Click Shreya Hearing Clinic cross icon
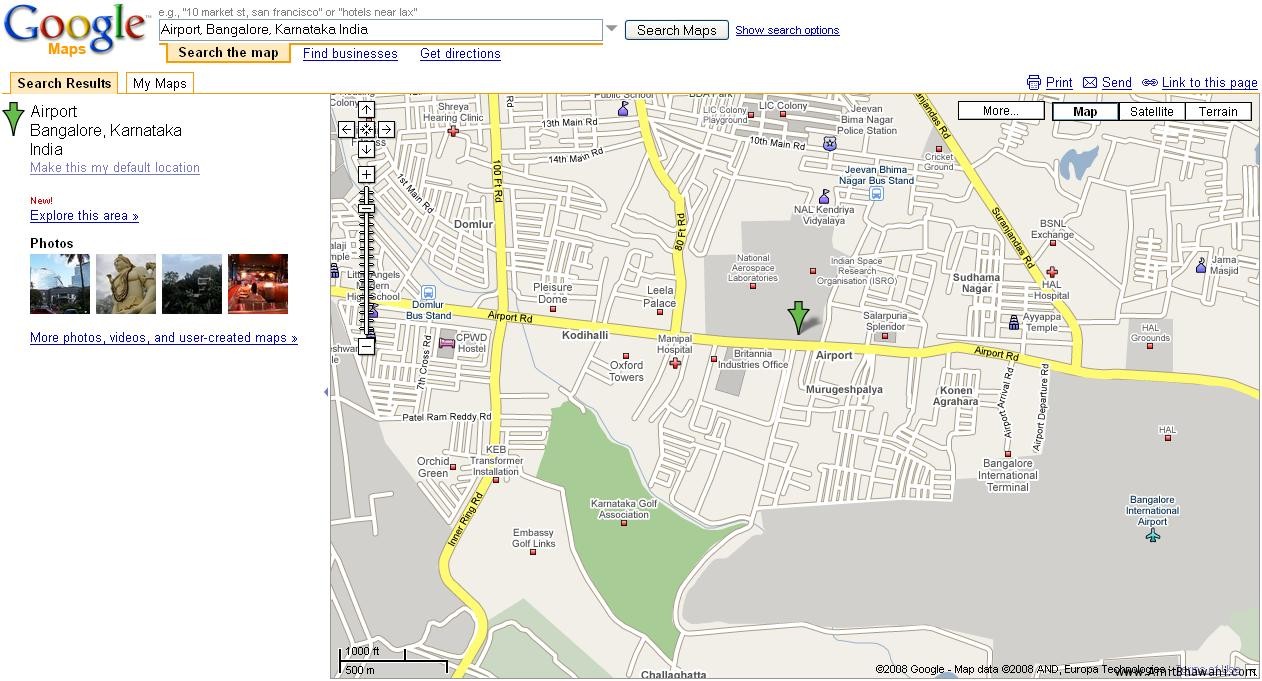This screenshot has width=1262, height=681. point(454,132)
